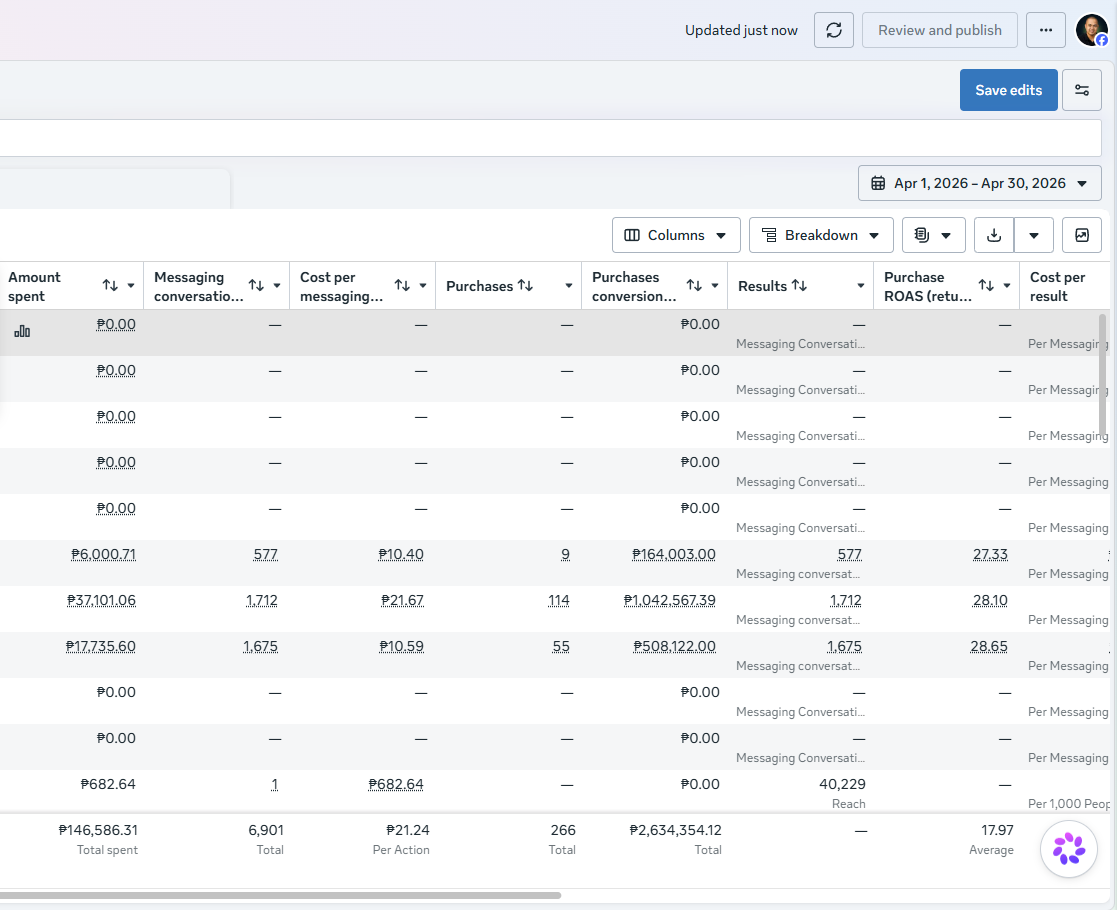1117x910 pixels.
Task: Expand the export options arrow
Action: click(x=1034, y=235)
